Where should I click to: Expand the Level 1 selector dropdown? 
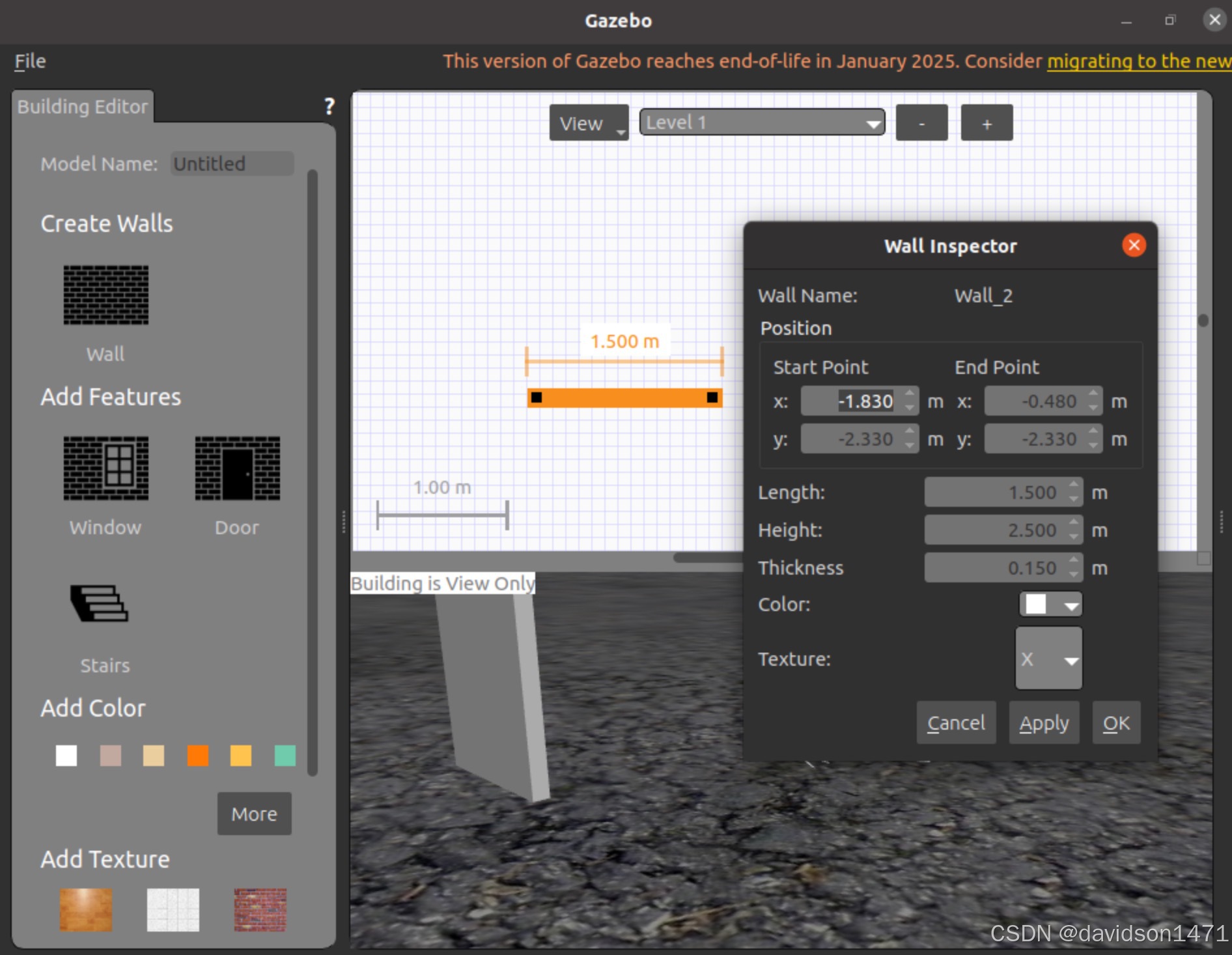pyautogui.click(x=762, y=122)
